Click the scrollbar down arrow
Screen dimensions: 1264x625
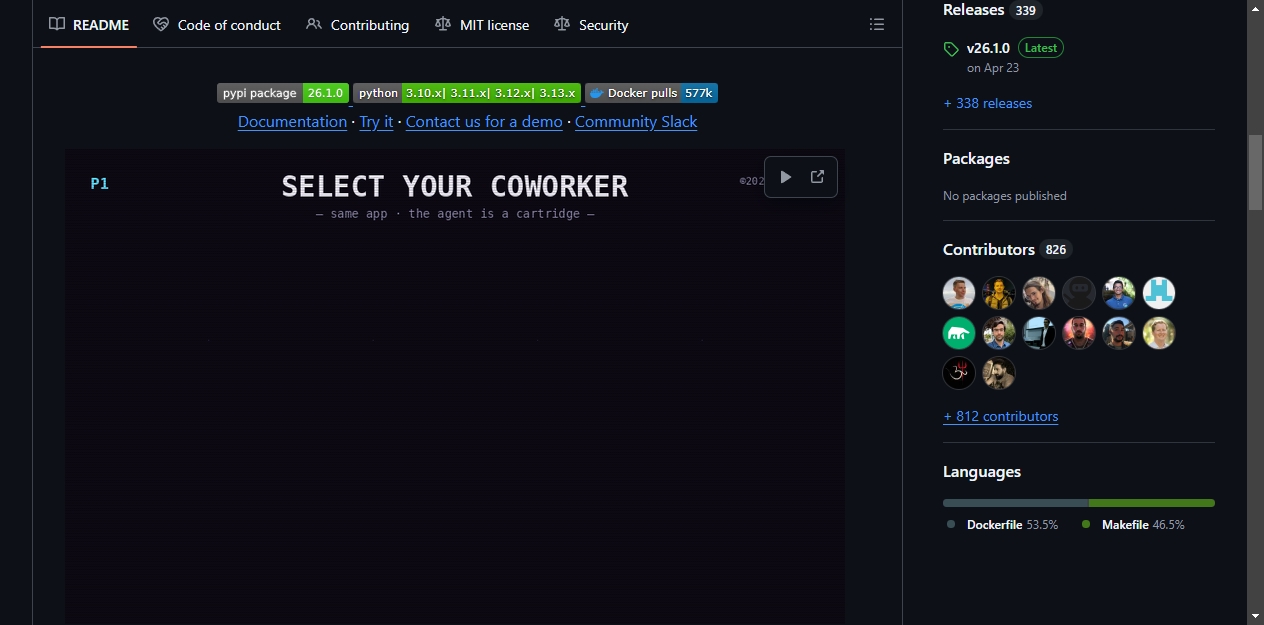[x=1255, y=616]
